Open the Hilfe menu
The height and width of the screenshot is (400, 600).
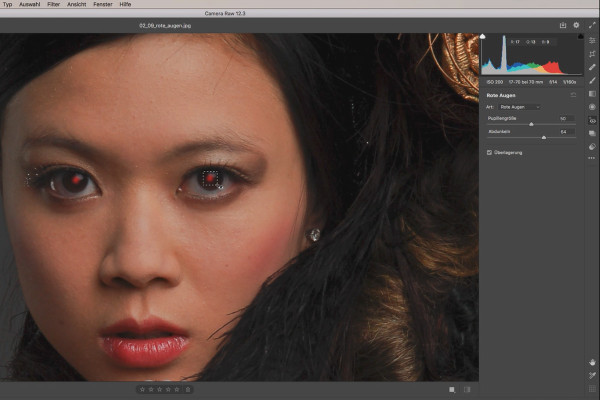[125, 4]
